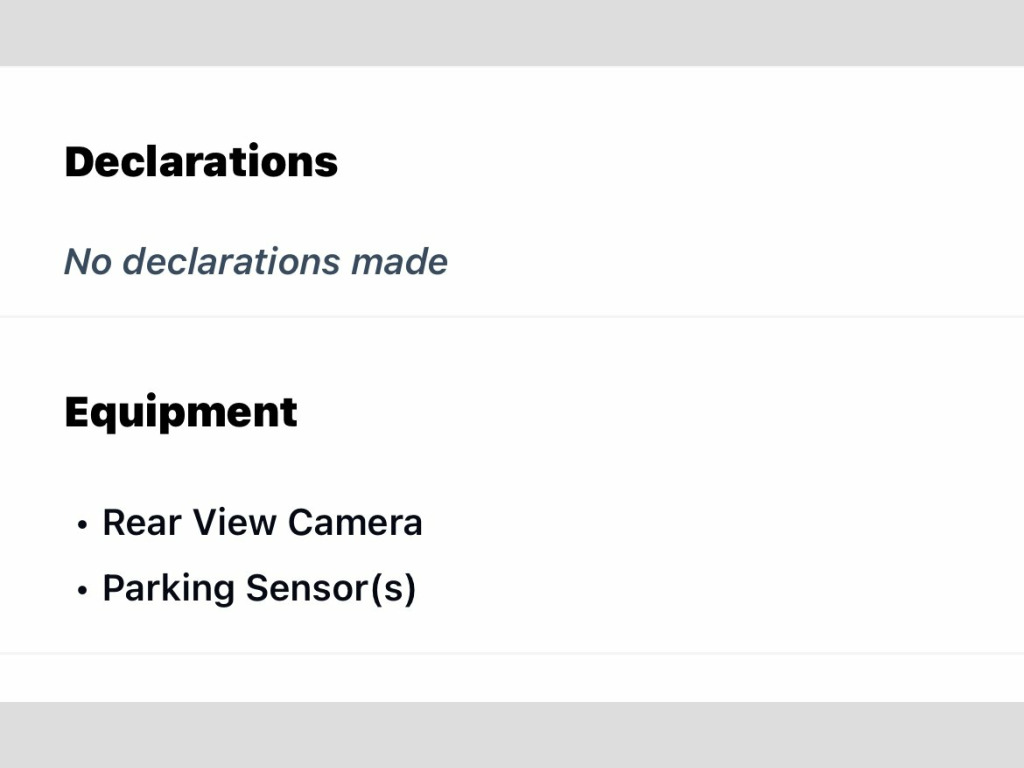The width and height of the screenshot is (1024, 768).
Task: Click the italic word 'declarations' under the heading
Action: point(231,261)
